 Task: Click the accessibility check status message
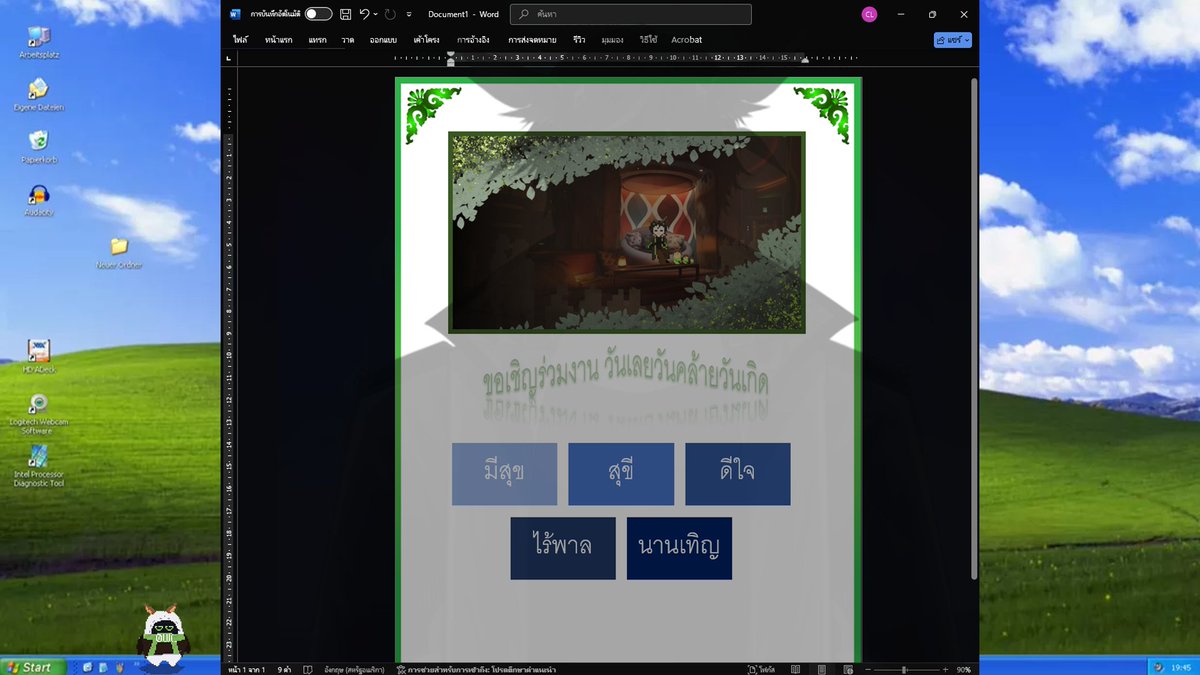pos(476,669)
